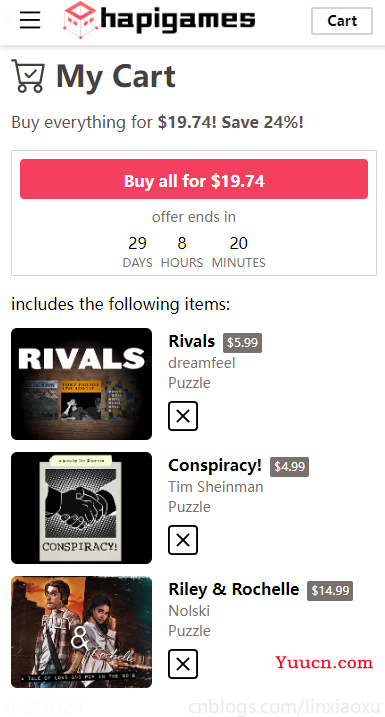Click the Tim Sheinman developer name
The height and width of the screenshot is (717, 385).
pos(216,487)
